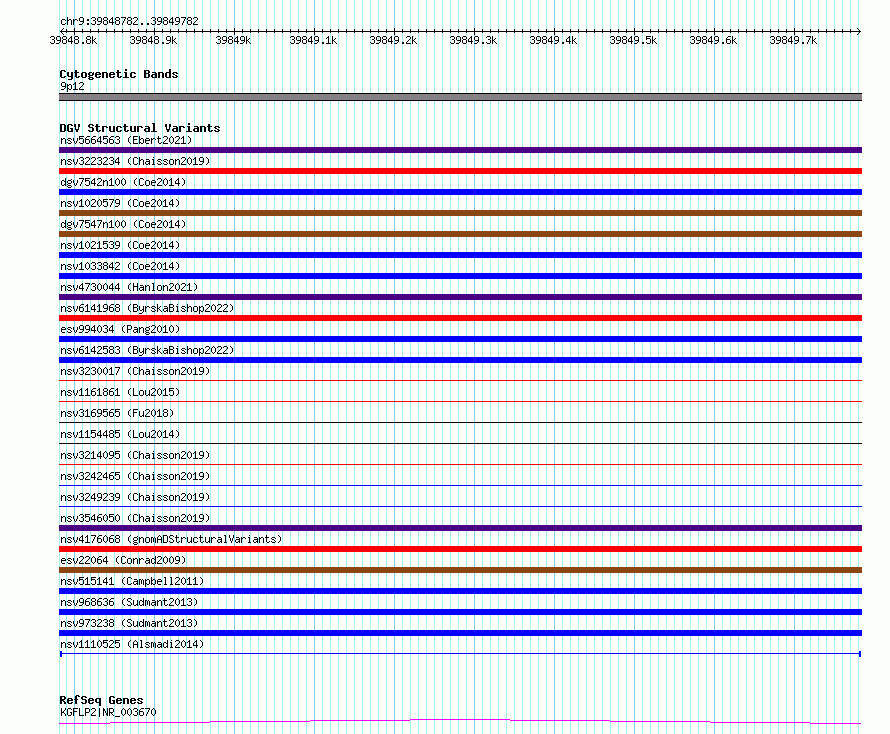Click the 39848.8k ruler tick label
Viewport: 890px width, 734px height.
click(73, 40)
